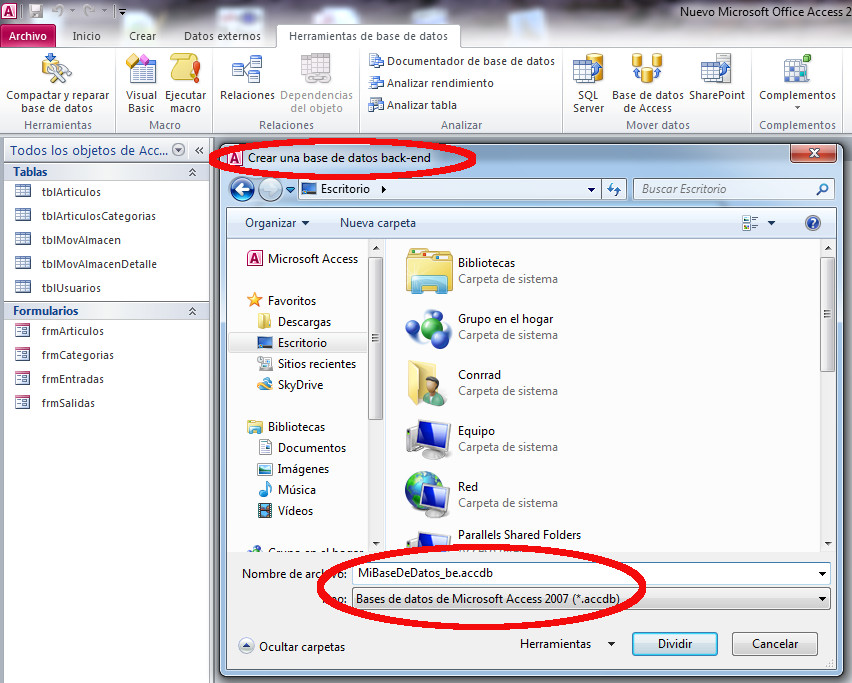Open the file type dropdown
The width and height of the screenshot is (852, 683).
(822, 599)
